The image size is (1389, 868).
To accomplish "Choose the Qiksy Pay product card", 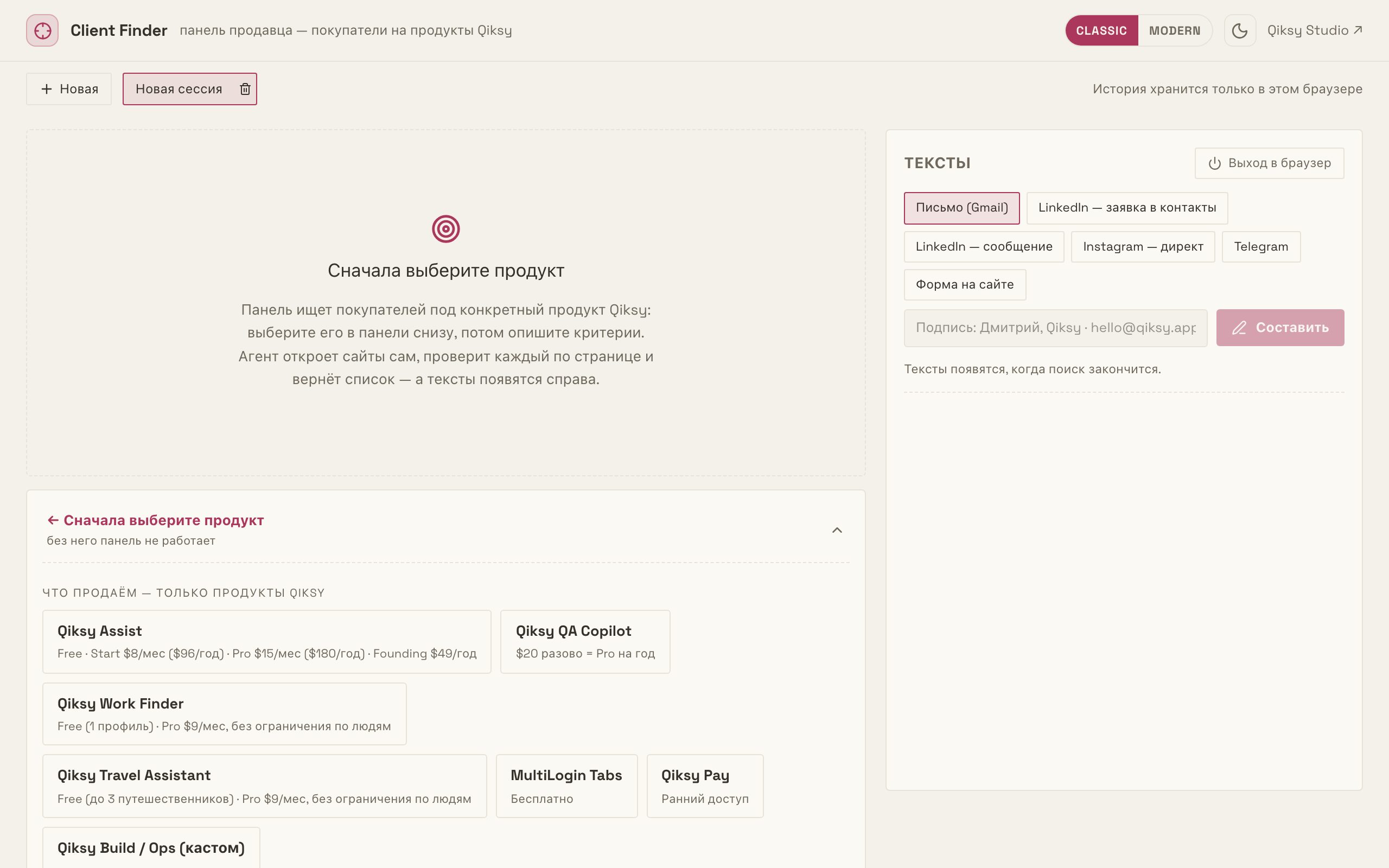I will pyautogui.click(x=705, y=787).
